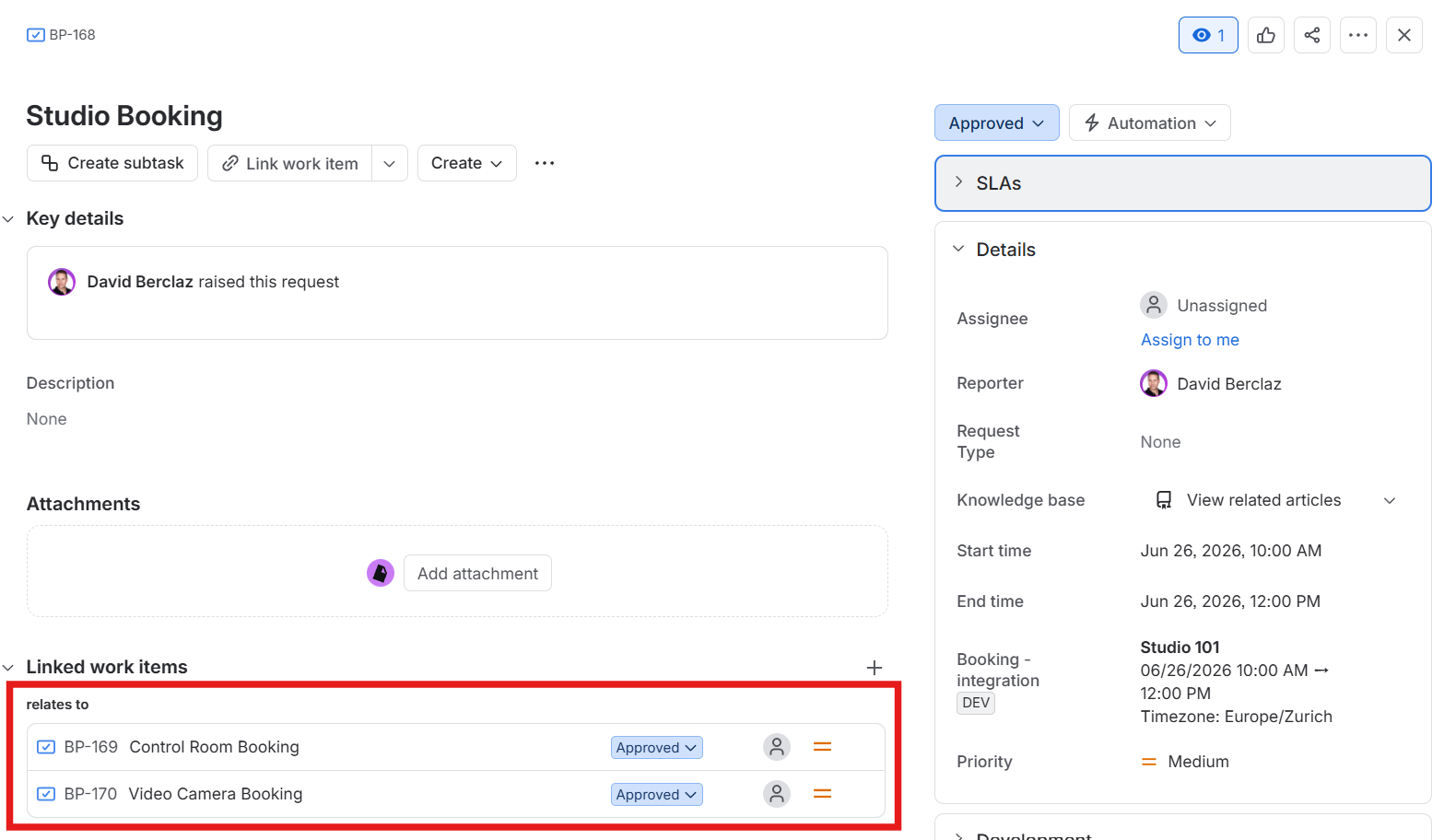Toggle the watch eye button showing 1
1444x840 pixels.
point(1208,35)
